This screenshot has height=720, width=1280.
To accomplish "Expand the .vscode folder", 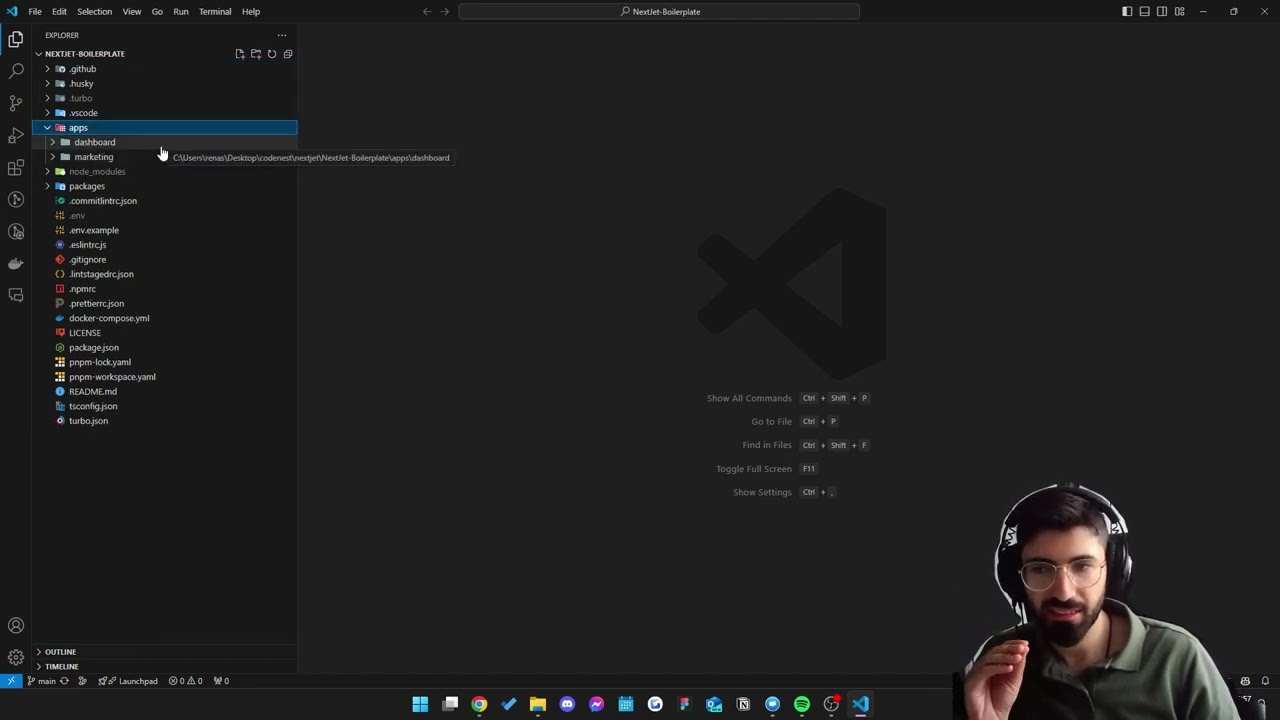I will (x=165, y=113).
